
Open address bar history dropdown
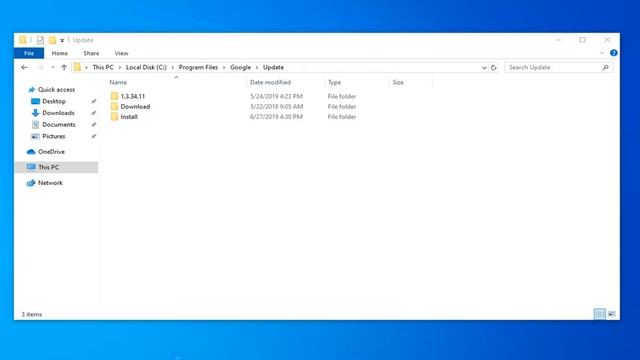click(484, 68)
